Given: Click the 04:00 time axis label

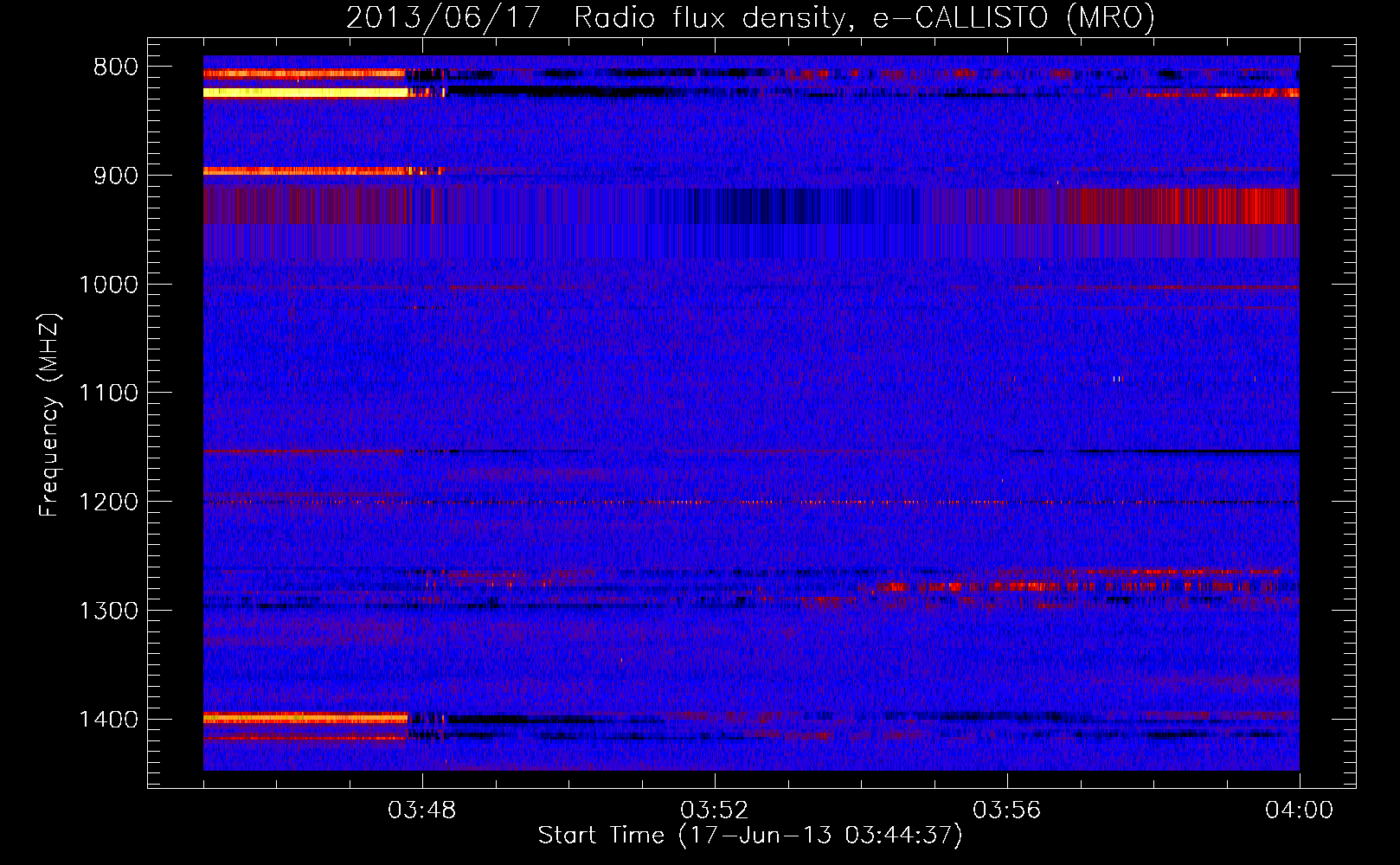Looking at the screenshot, I should [x=1299, y=811].
